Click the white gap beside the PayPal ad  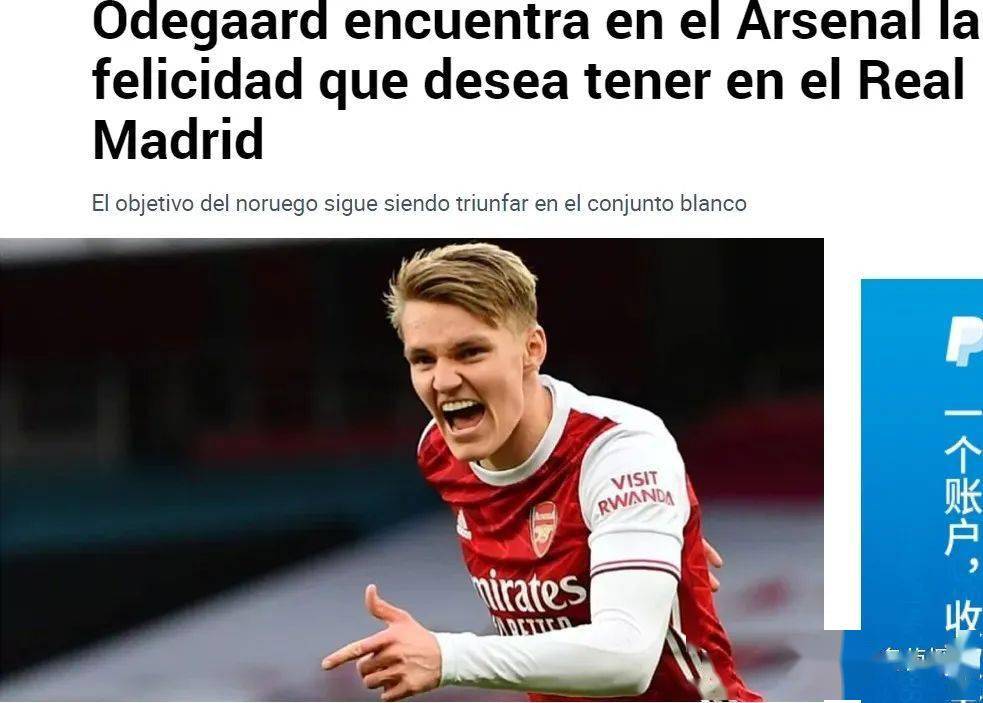coord(842,439)
